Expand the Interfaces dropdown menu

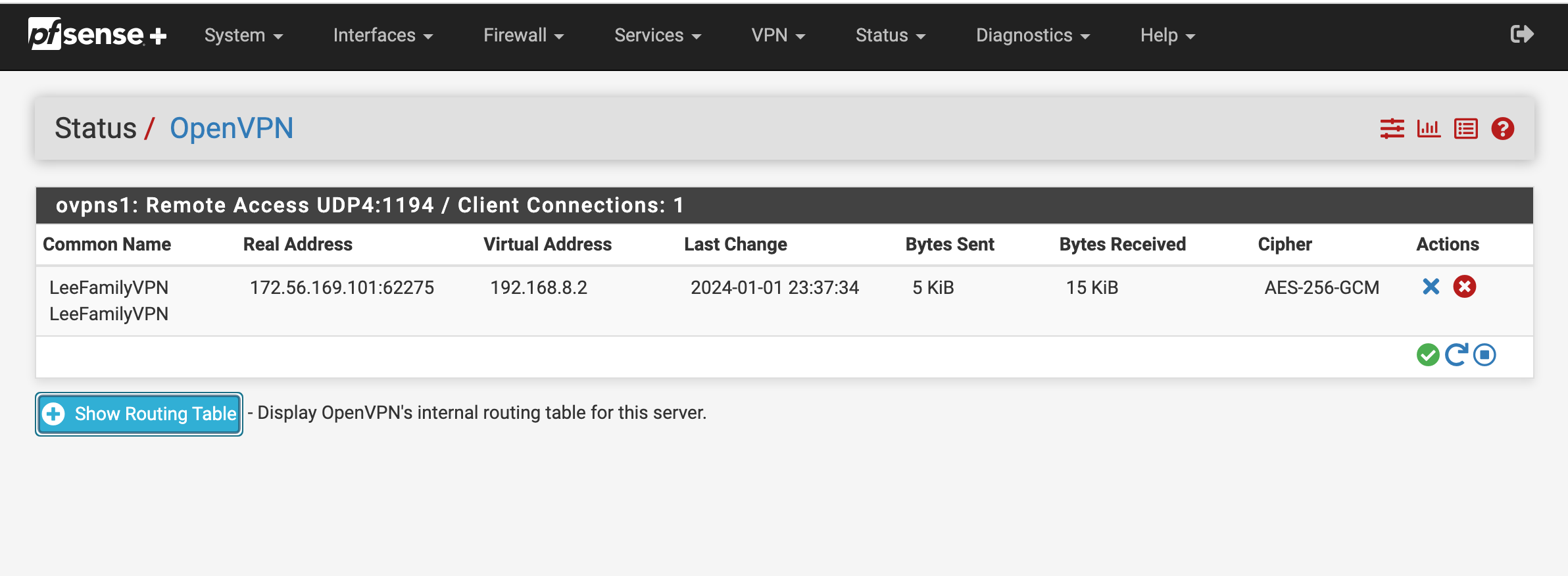tap(383, 36)
